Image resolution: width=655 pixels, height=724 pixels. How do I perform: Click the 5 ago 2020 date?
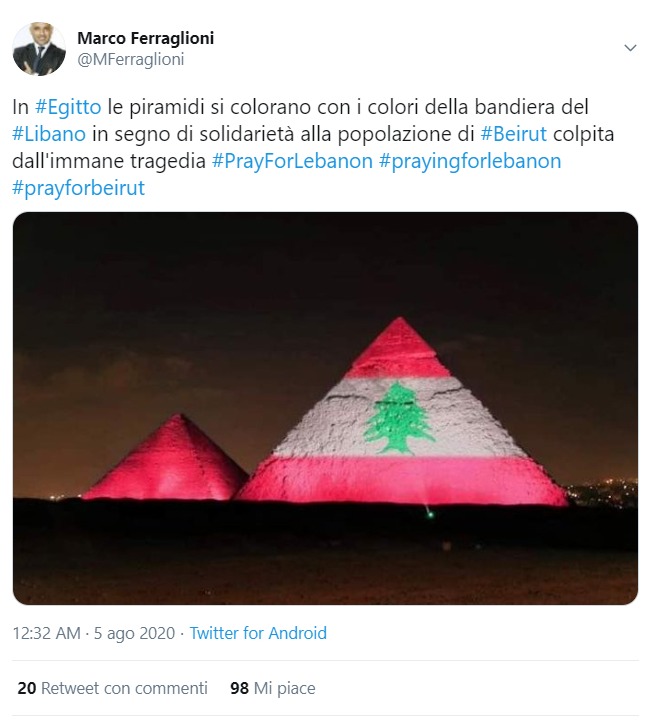coord(134,633)
